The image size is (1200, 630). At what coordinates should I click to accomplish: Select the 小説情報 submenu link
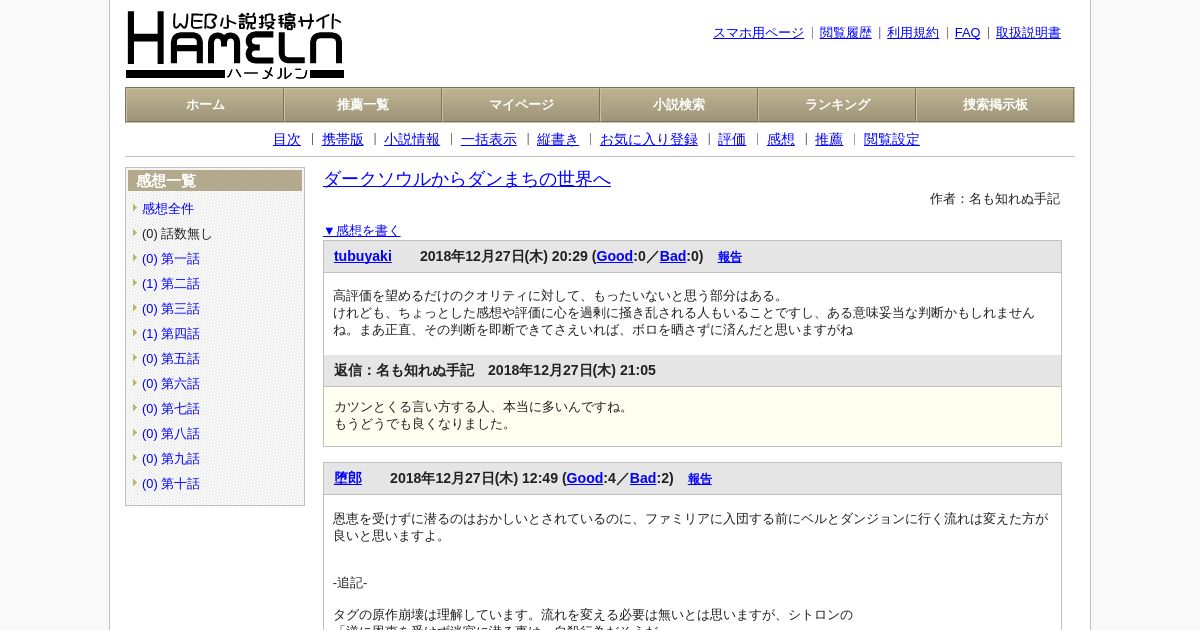point(412,140)
